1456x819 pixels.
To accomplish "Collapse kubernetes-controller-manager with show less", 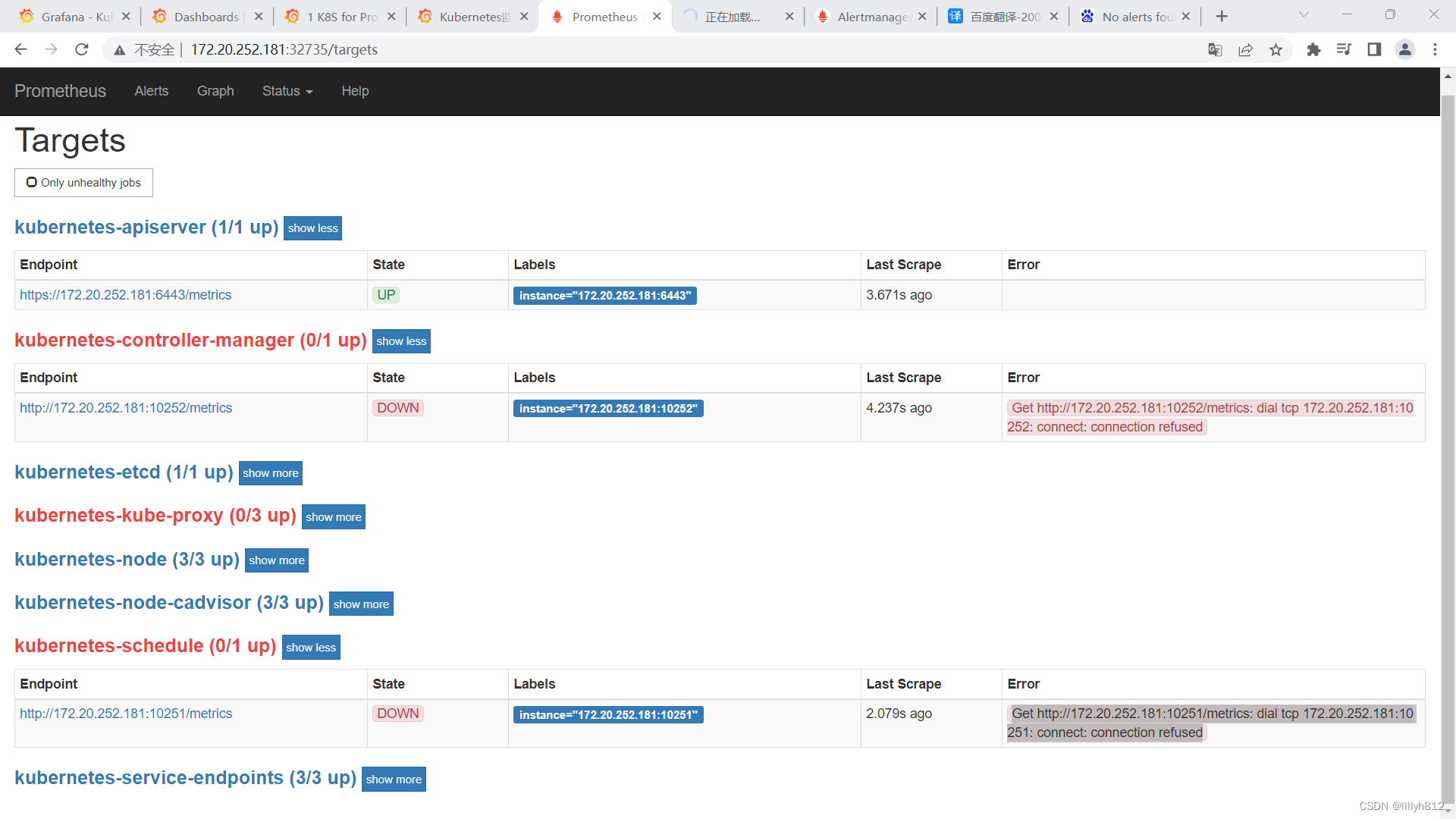I will tap(401, 341).
